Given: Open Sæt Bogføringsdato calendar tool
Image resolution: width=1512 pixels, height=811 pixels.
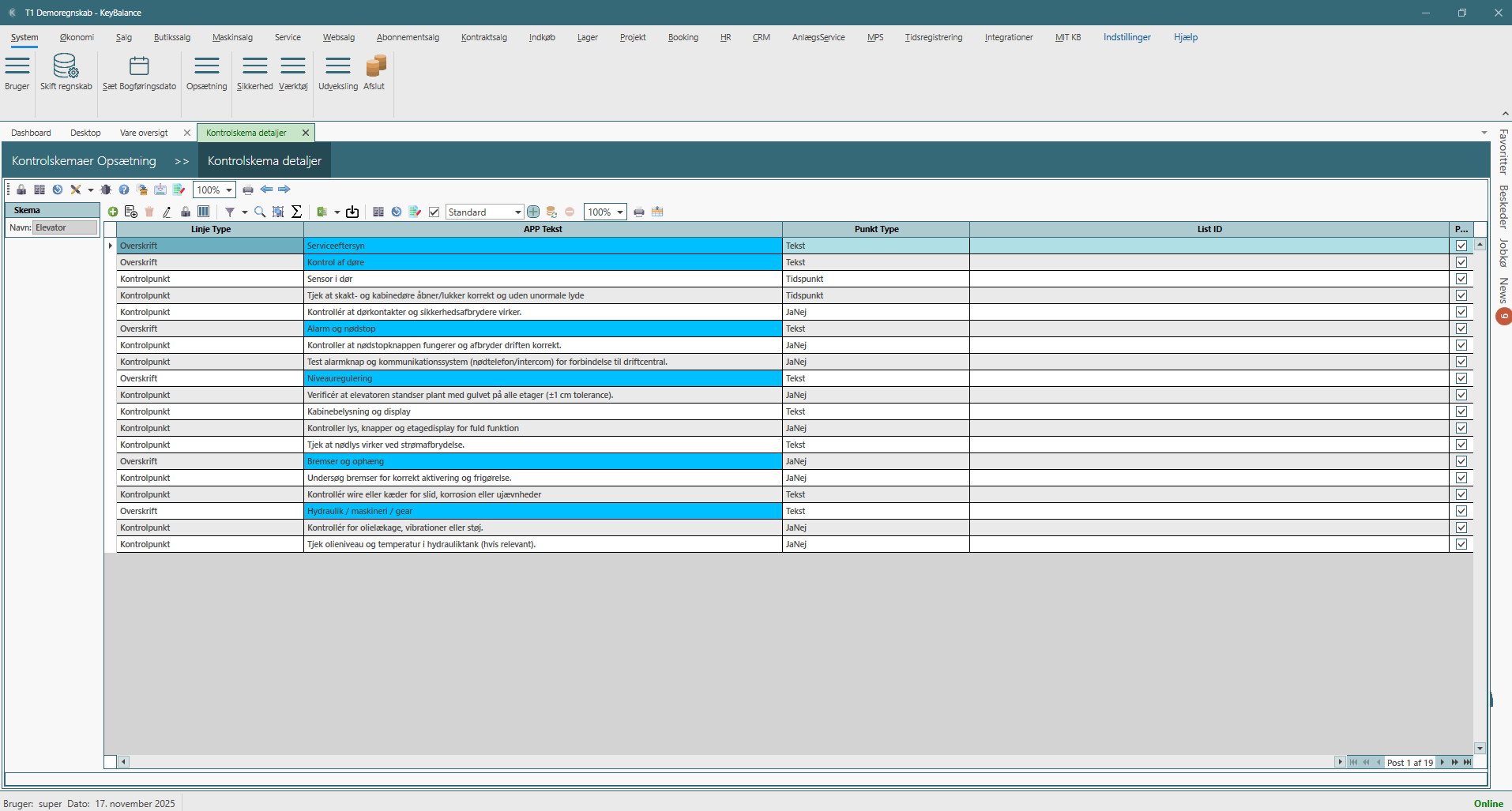Looking at the screenshot, I should (x=139, y=66).
